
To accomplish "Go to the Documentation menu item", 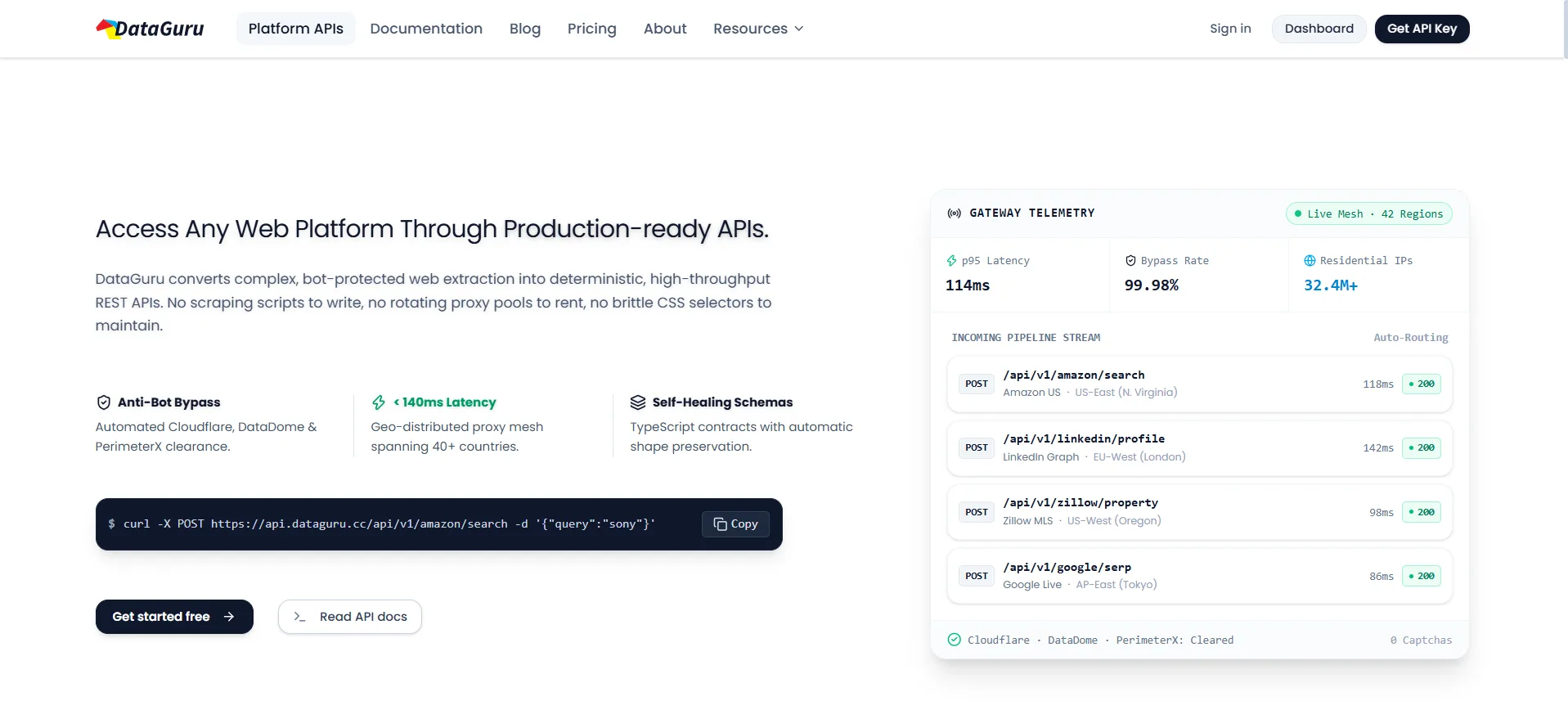I will [x=426, y=29].
